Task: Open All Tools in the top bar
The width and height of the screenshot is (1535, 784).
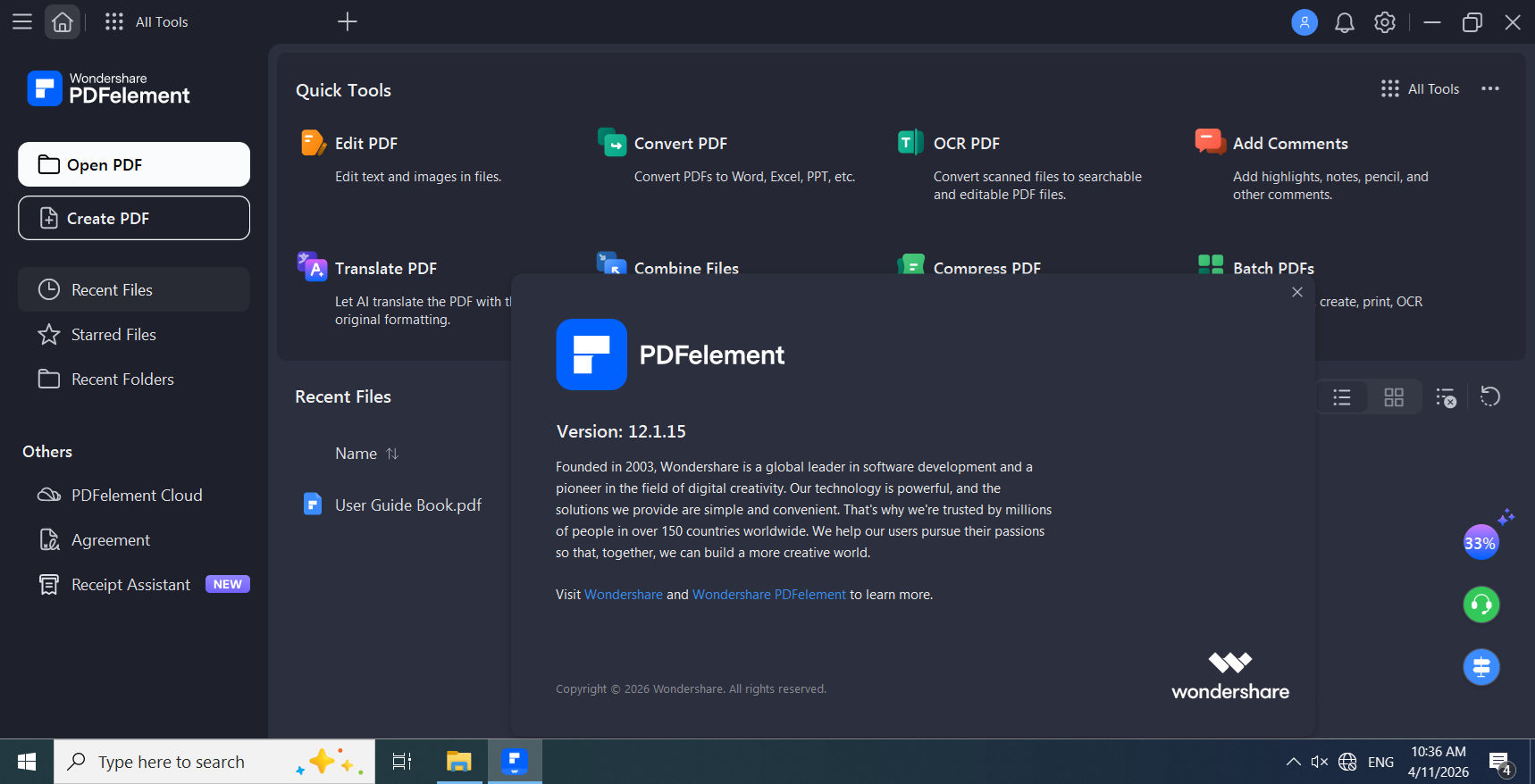Action: [147, 21]
